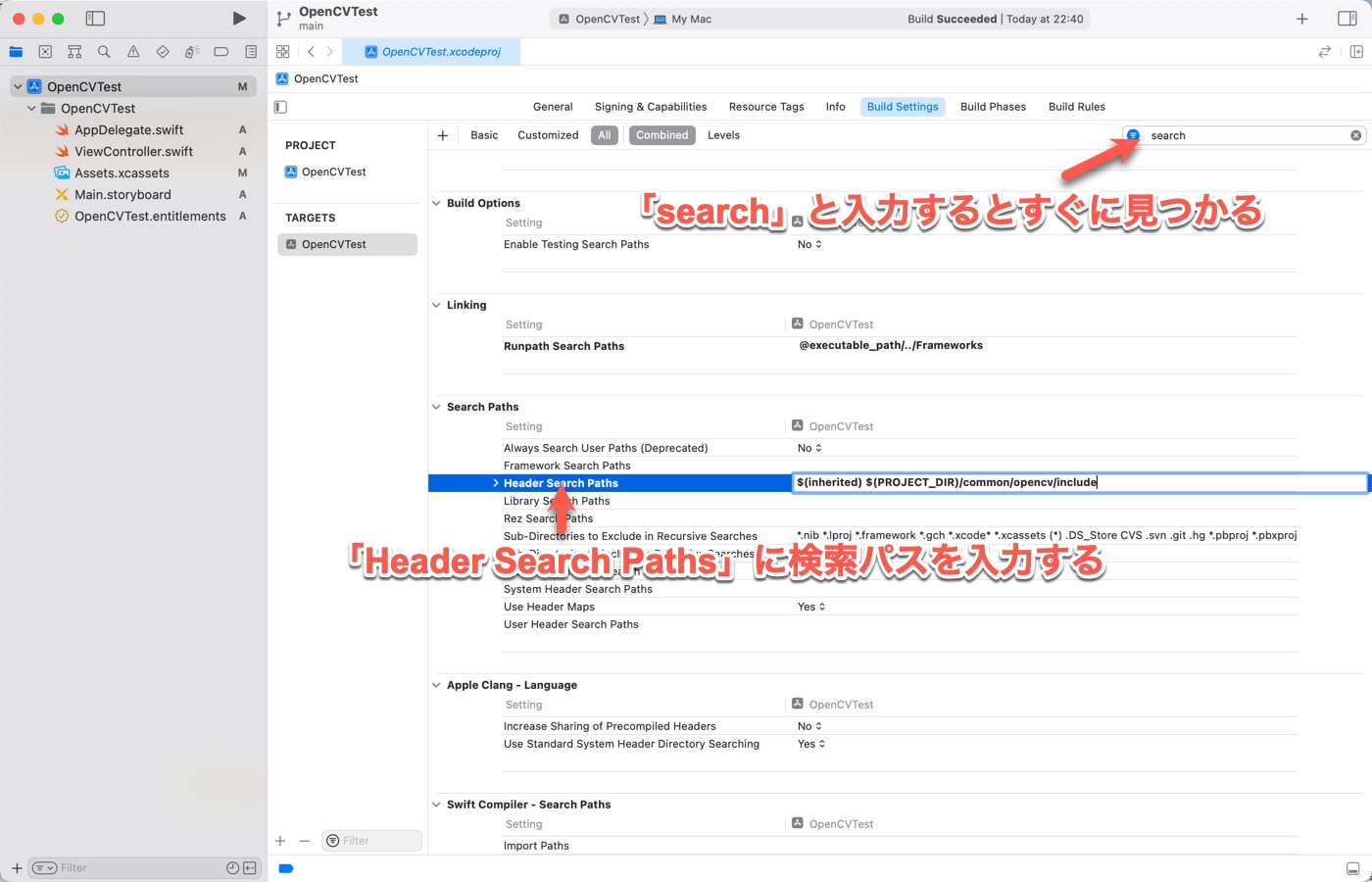
Task: Open the Test navigator diamond icon
Action: 163,52
